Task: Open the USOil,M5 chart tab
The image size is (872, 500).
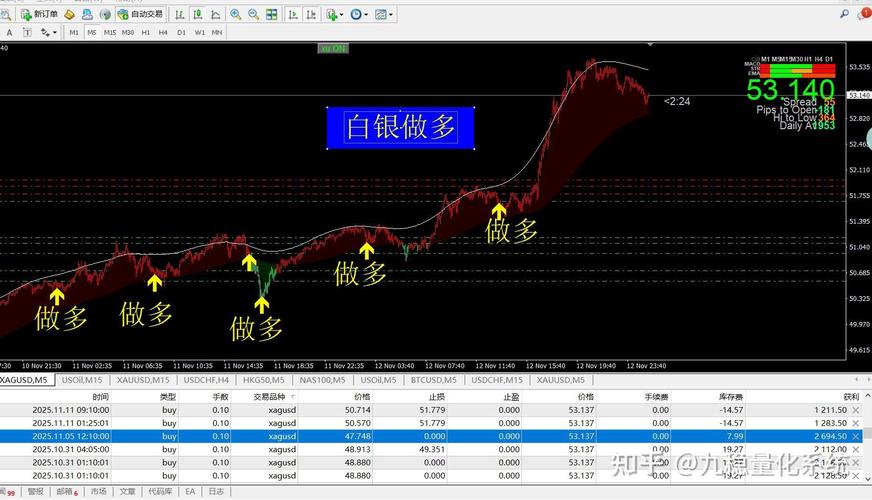Action: tap(378, 380)
